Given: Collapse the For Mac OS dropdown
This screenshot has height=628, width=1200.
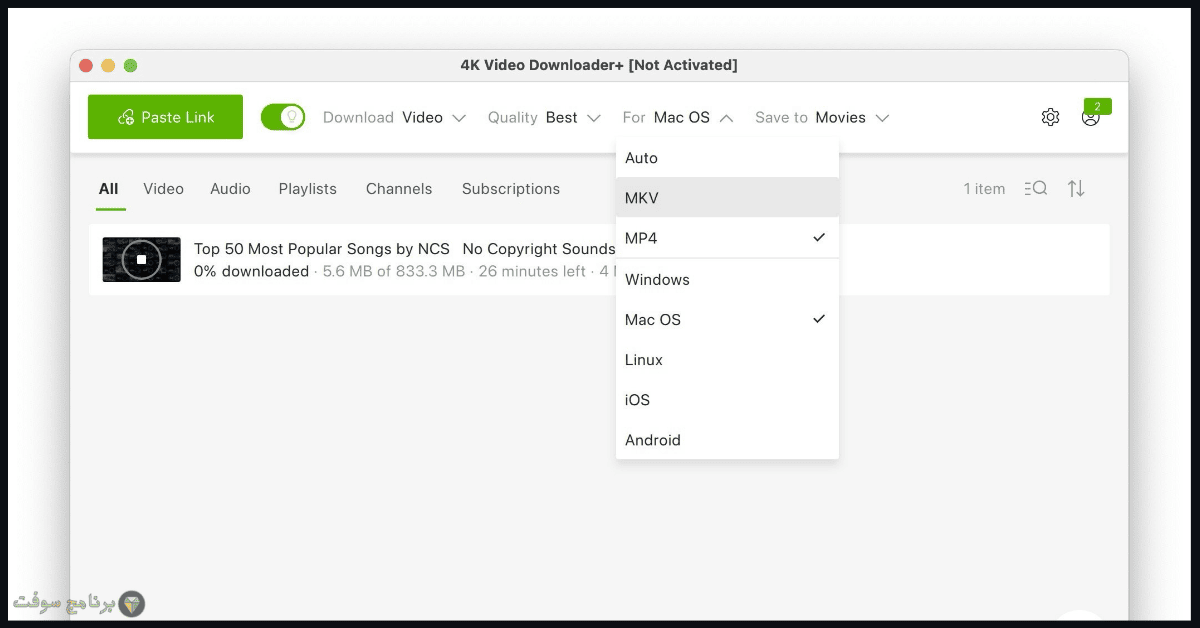Looking at the screenshot, I should [x=678, y=117].
